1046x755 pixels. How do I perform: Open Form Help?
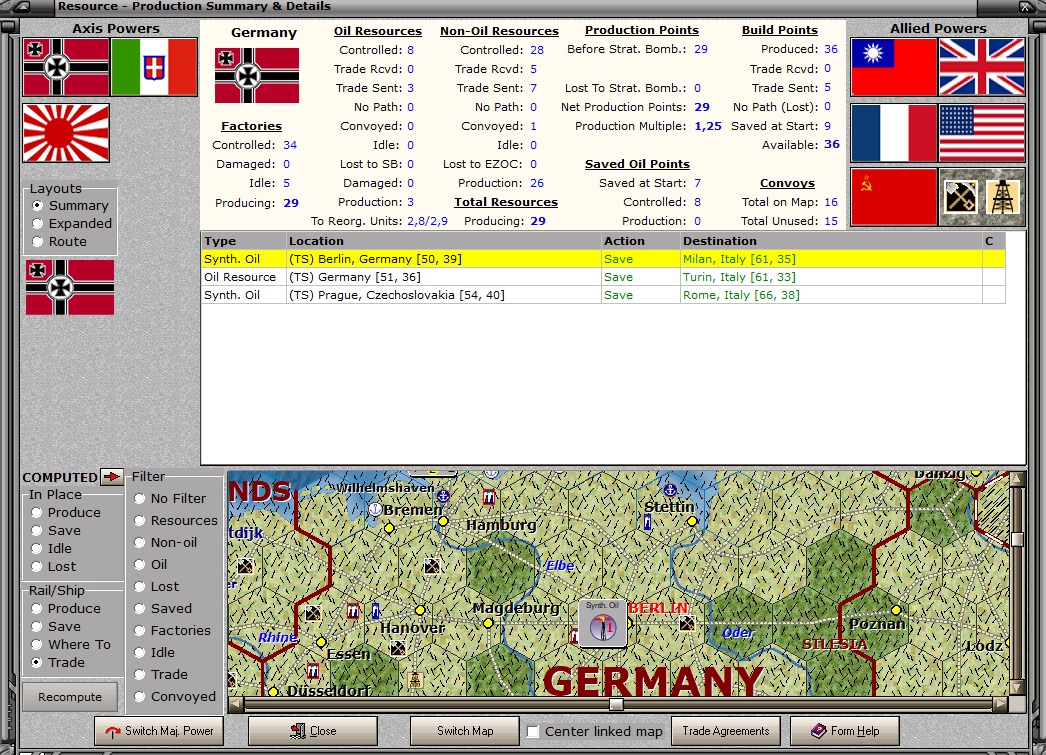pyautogui.click(x=845, y=731)
